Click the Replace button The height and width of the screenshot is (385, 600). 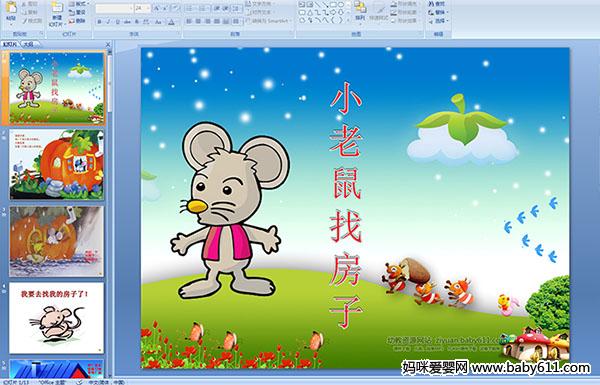coord(437,12)
